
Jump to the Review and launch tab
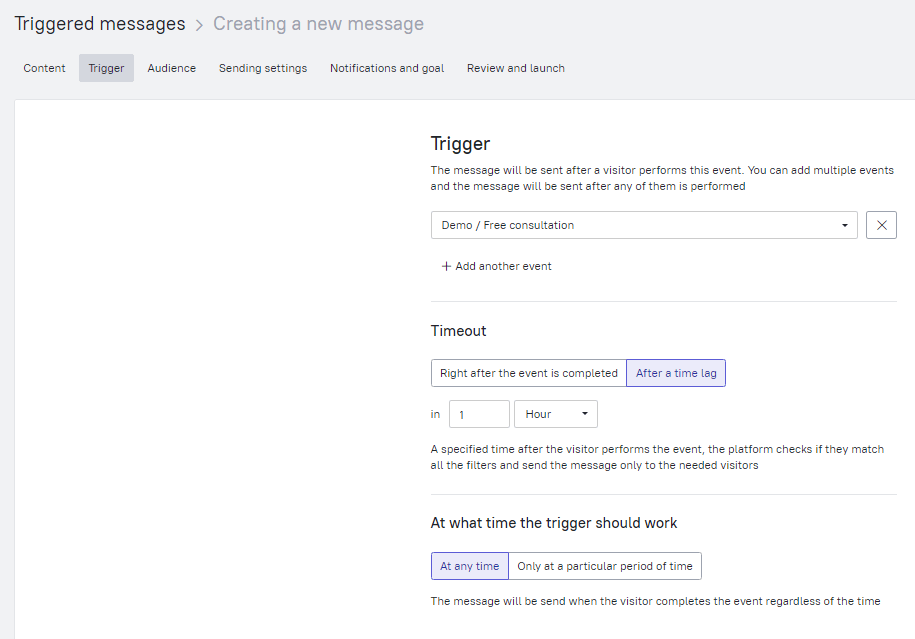(515, 68)
